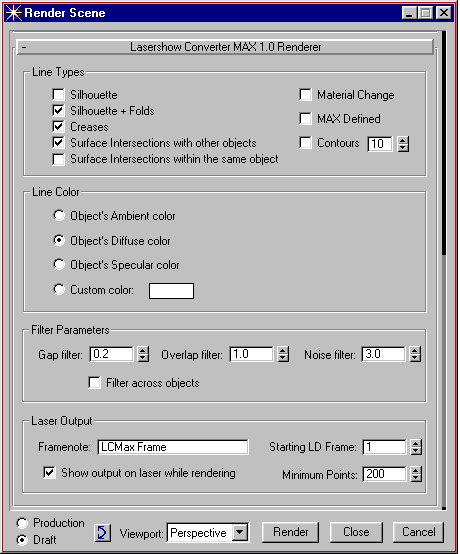Click the Framenote text field
The height and width of the screenshot is (554, 460).
pos(173,447)
